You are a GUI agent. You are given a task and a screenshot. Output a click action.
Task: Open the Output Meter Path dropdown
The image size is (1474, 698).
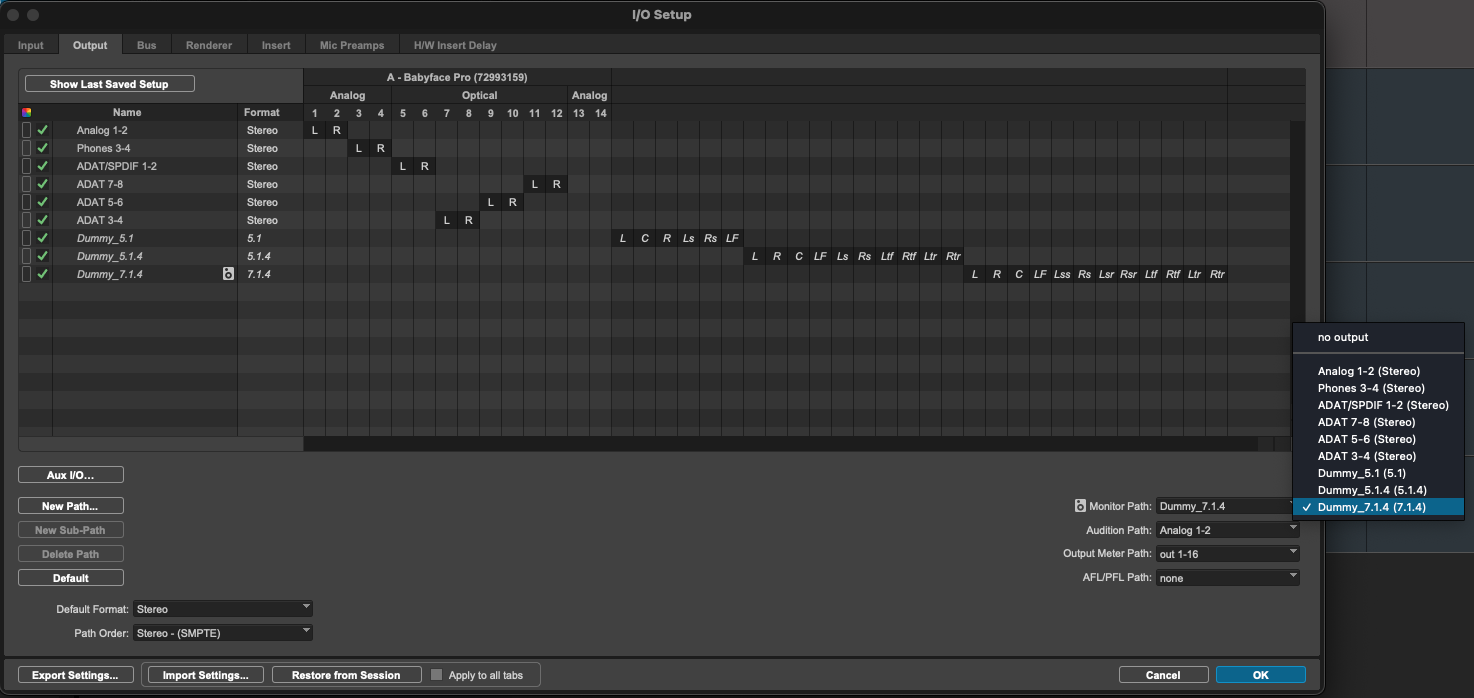pos(1227,554)
